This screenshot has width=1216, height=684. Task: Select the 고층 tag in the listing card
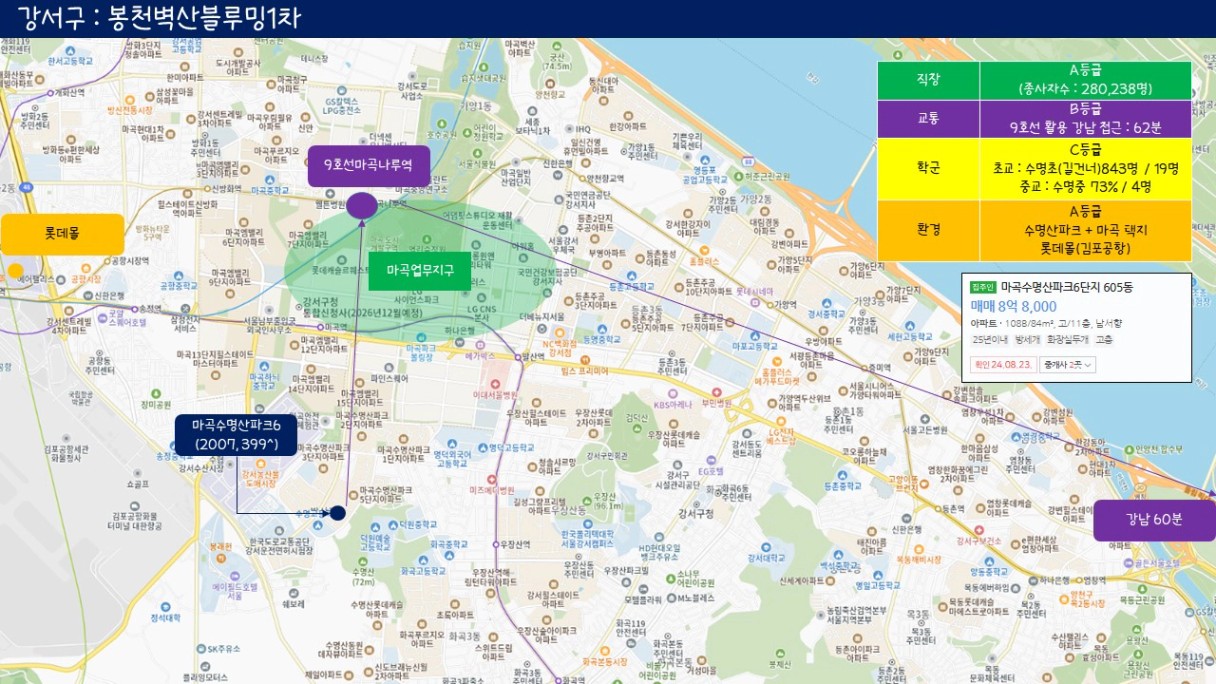(x=1104, y=340)
